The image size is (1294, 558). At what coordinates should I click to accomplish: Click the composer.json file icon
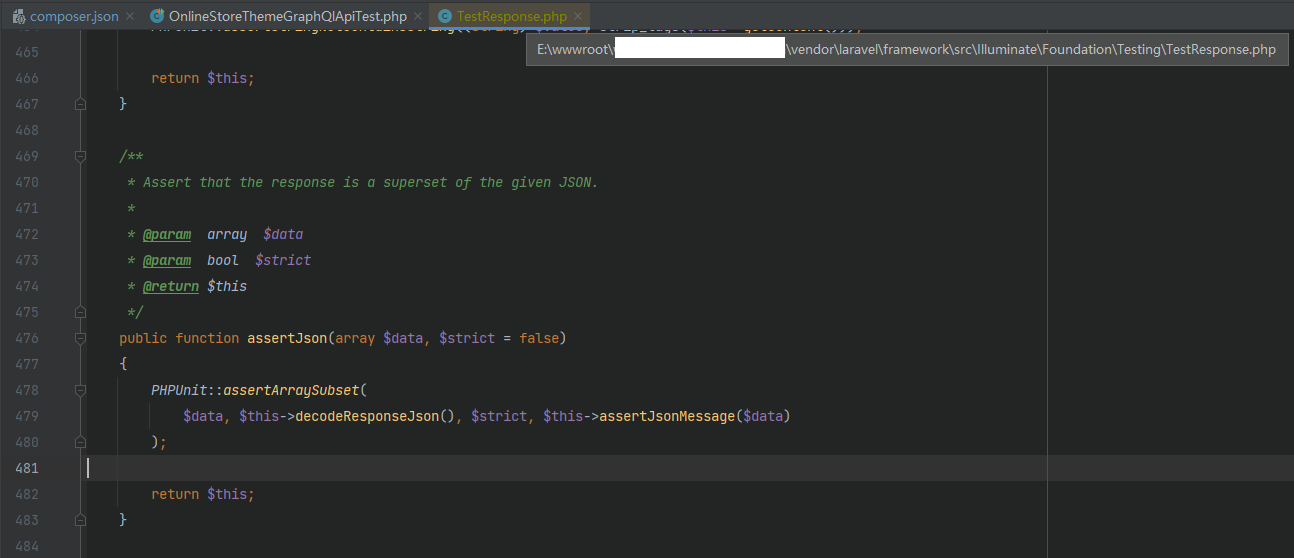pos(18,17)
